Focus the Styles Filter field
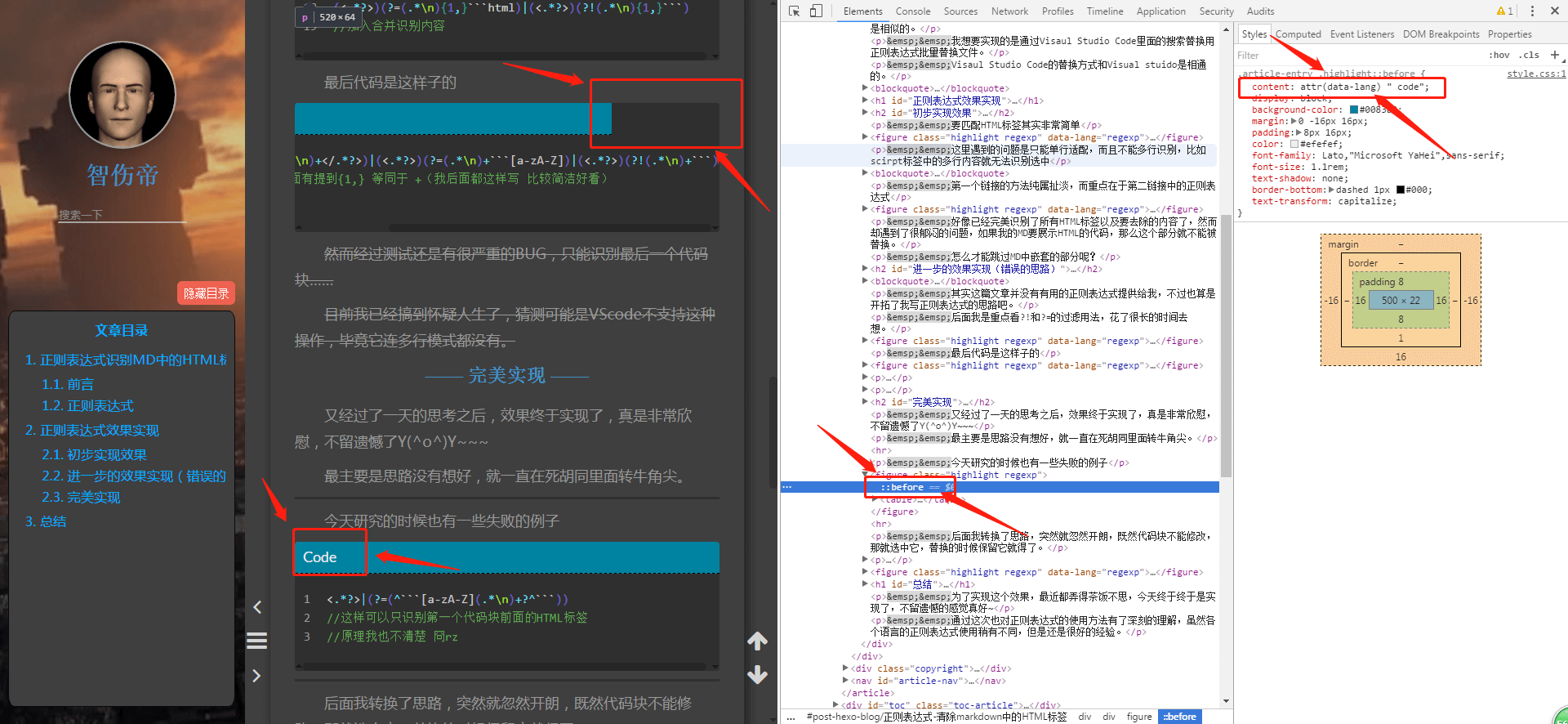Screen dimensions: 1568x724 coord(1356,56)
